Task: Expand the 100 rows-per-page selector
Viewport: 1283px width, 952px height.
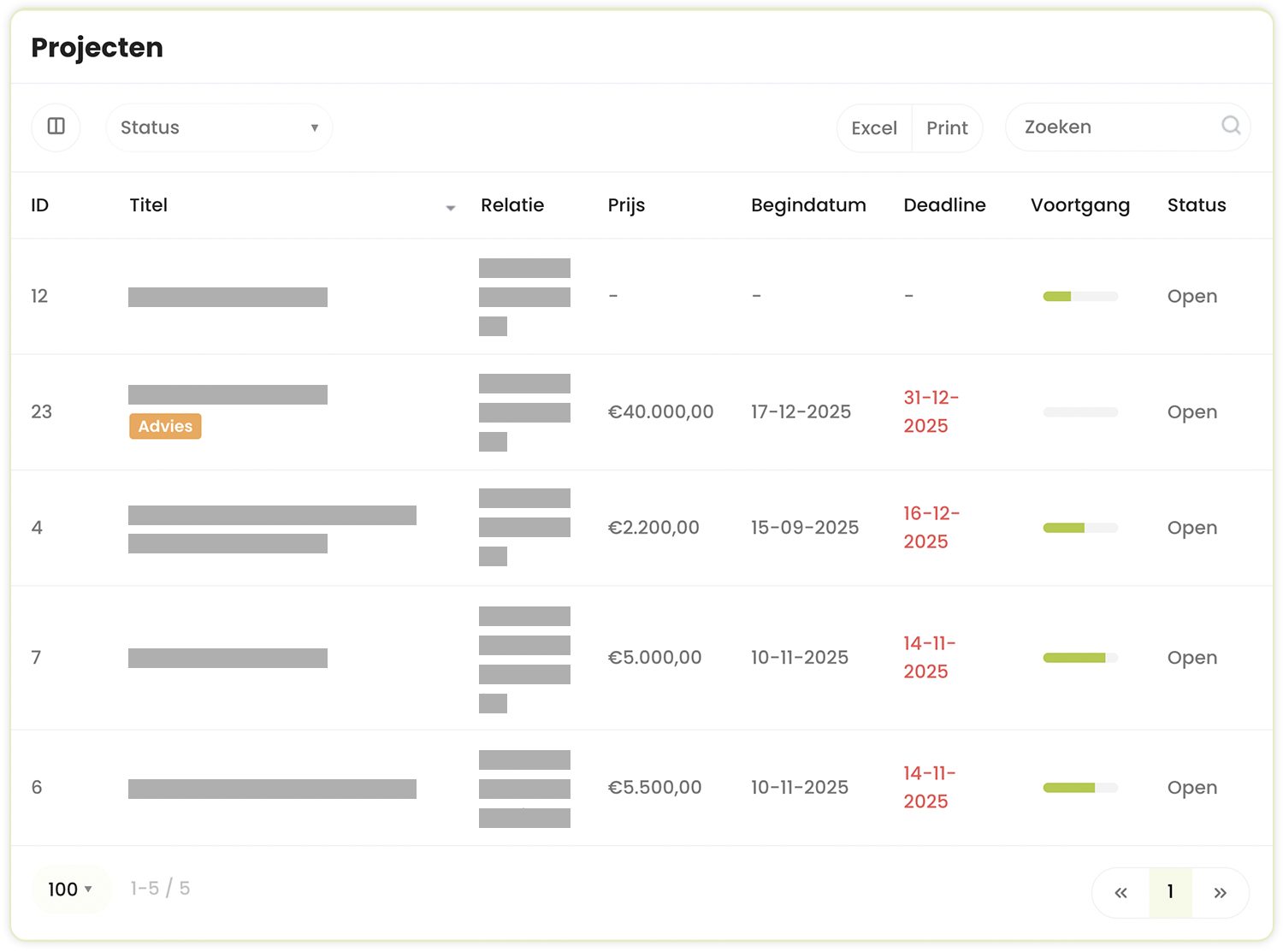Action: click(x=71, y=889)
